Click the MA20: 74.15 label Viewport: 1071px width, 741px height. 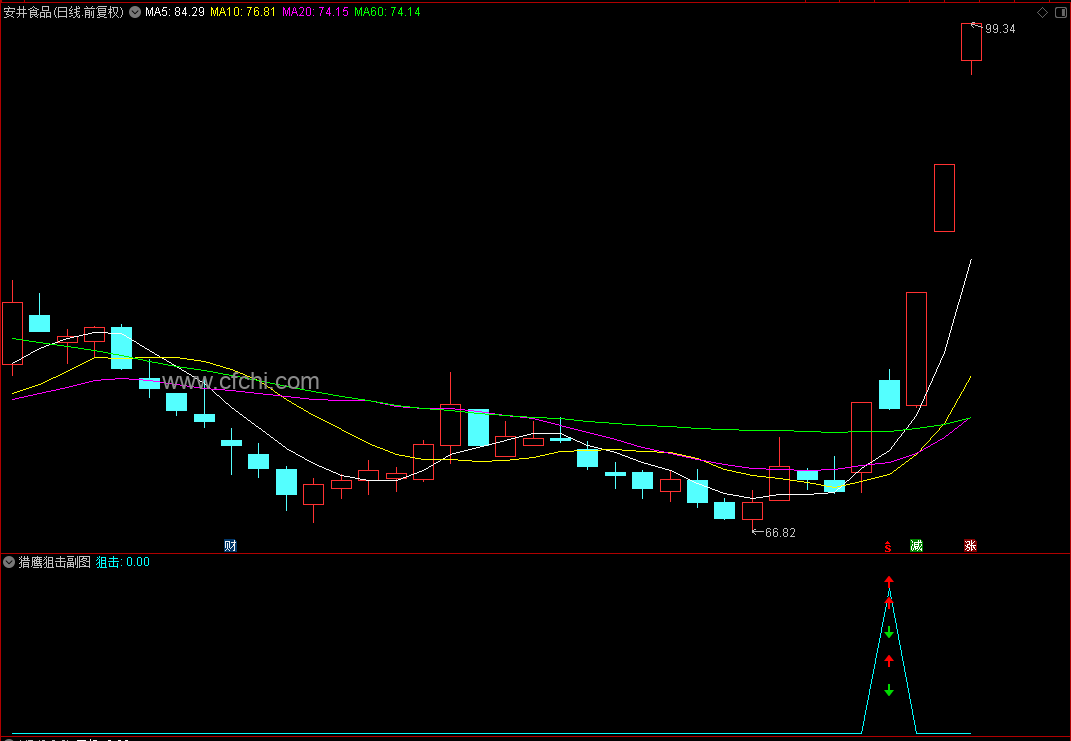click(x=316, y=12)
